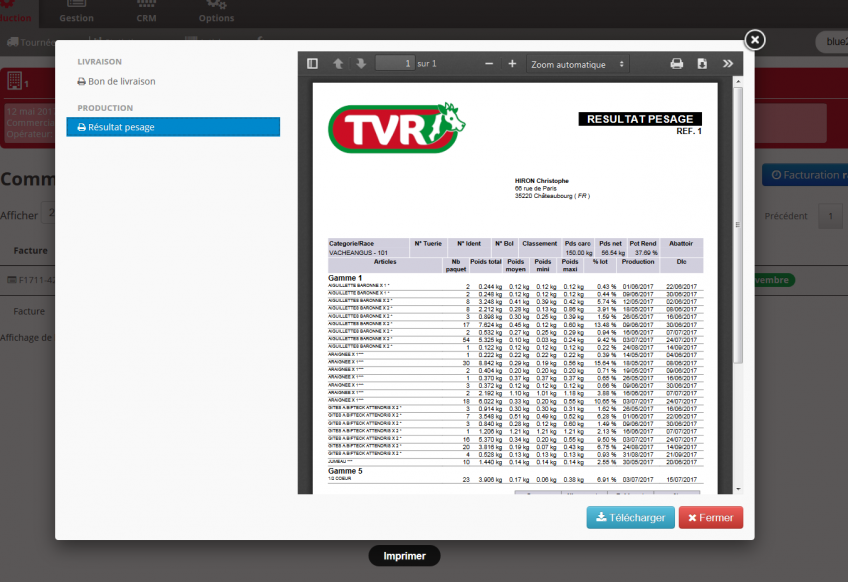Click the PDF vertical scrollbar down arrow
The height and width of the screenshot is (582, 848).
(738, 487)
